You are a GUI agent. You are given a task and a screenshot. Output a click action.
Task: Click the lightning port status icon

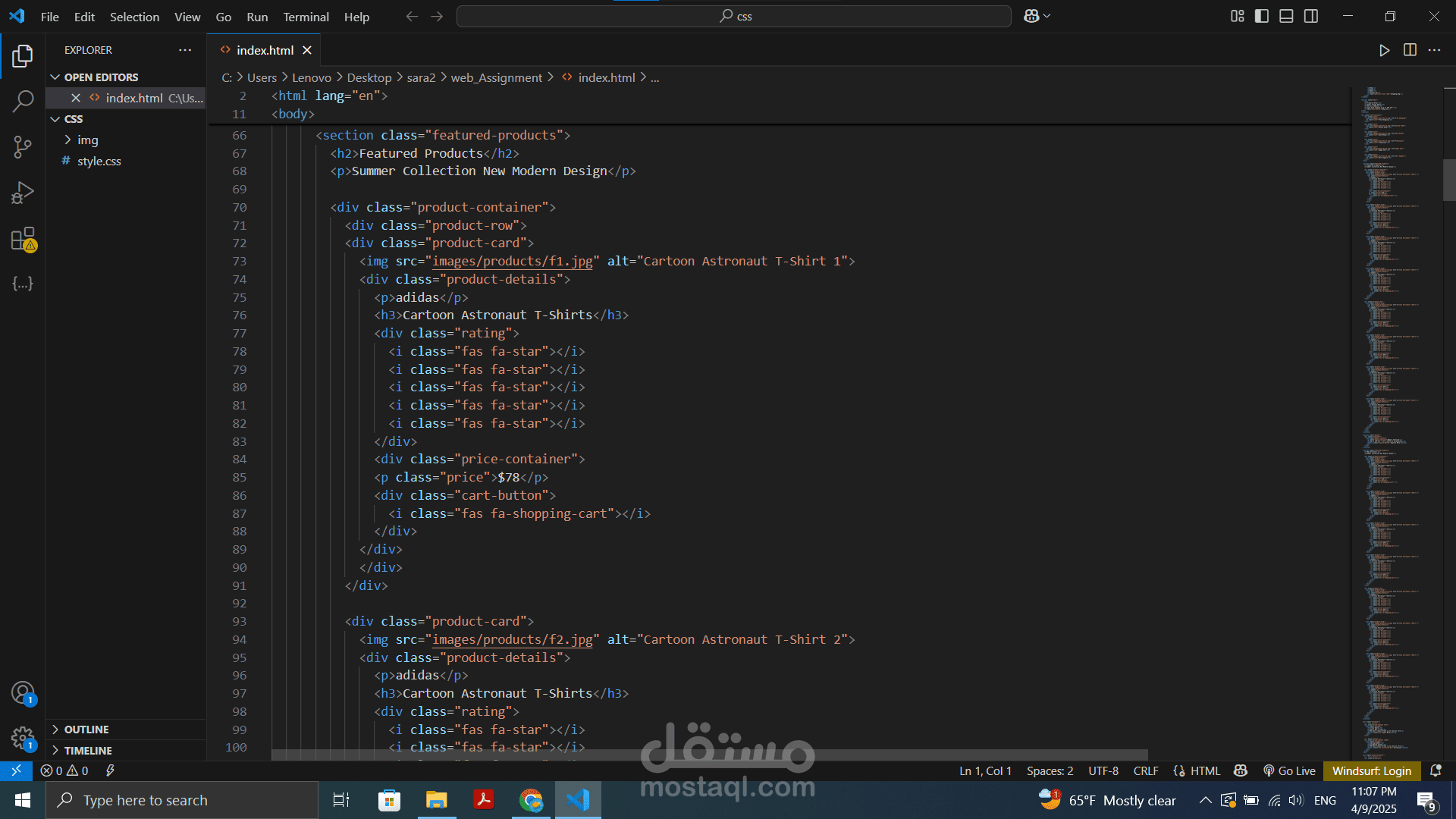click(110, 770)
